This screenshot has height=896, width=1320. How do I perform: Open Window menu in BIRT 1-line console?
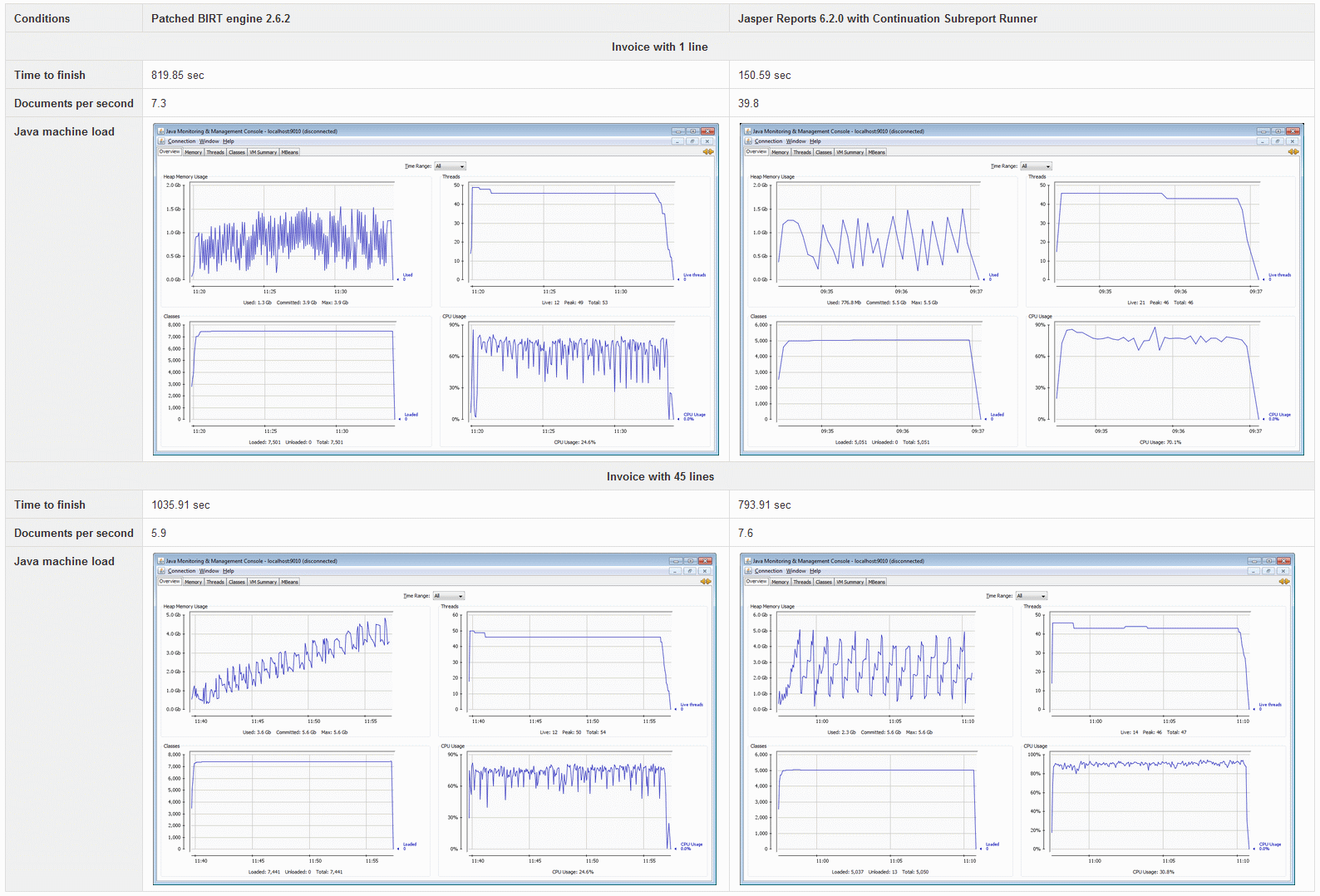pyautogui.click(x=209, y=141)
